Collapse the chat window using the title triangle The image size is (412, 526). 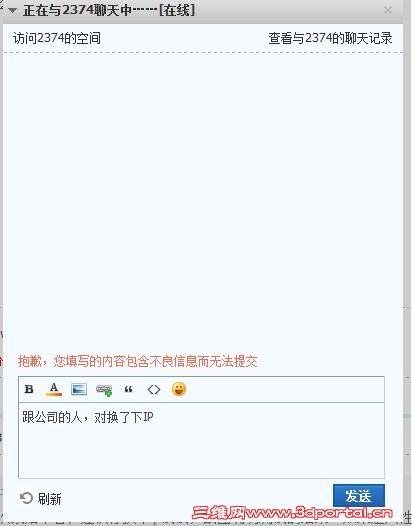click(x=13, y=10)
